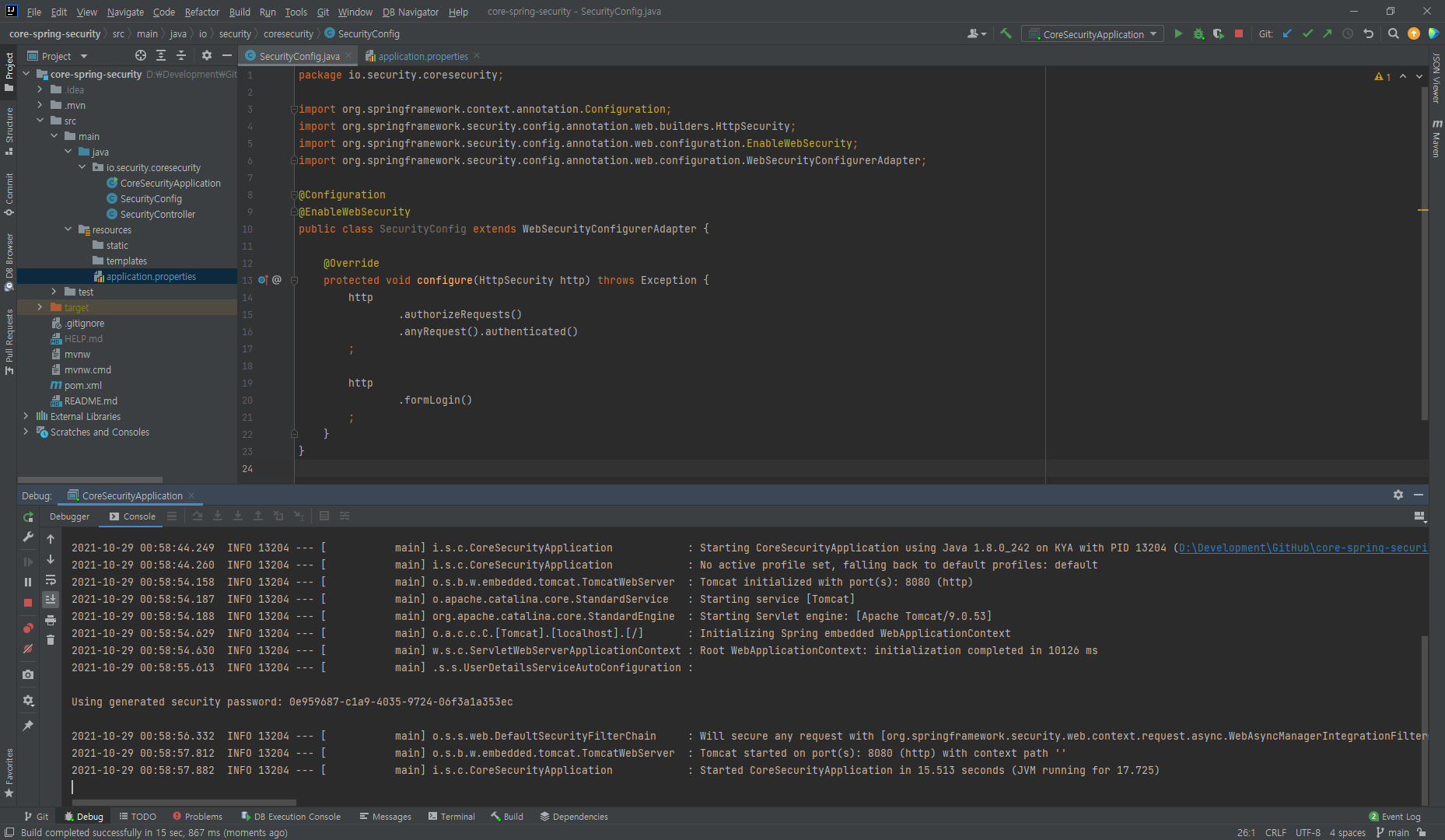Stop the debug session with red square

pos(28,603)
